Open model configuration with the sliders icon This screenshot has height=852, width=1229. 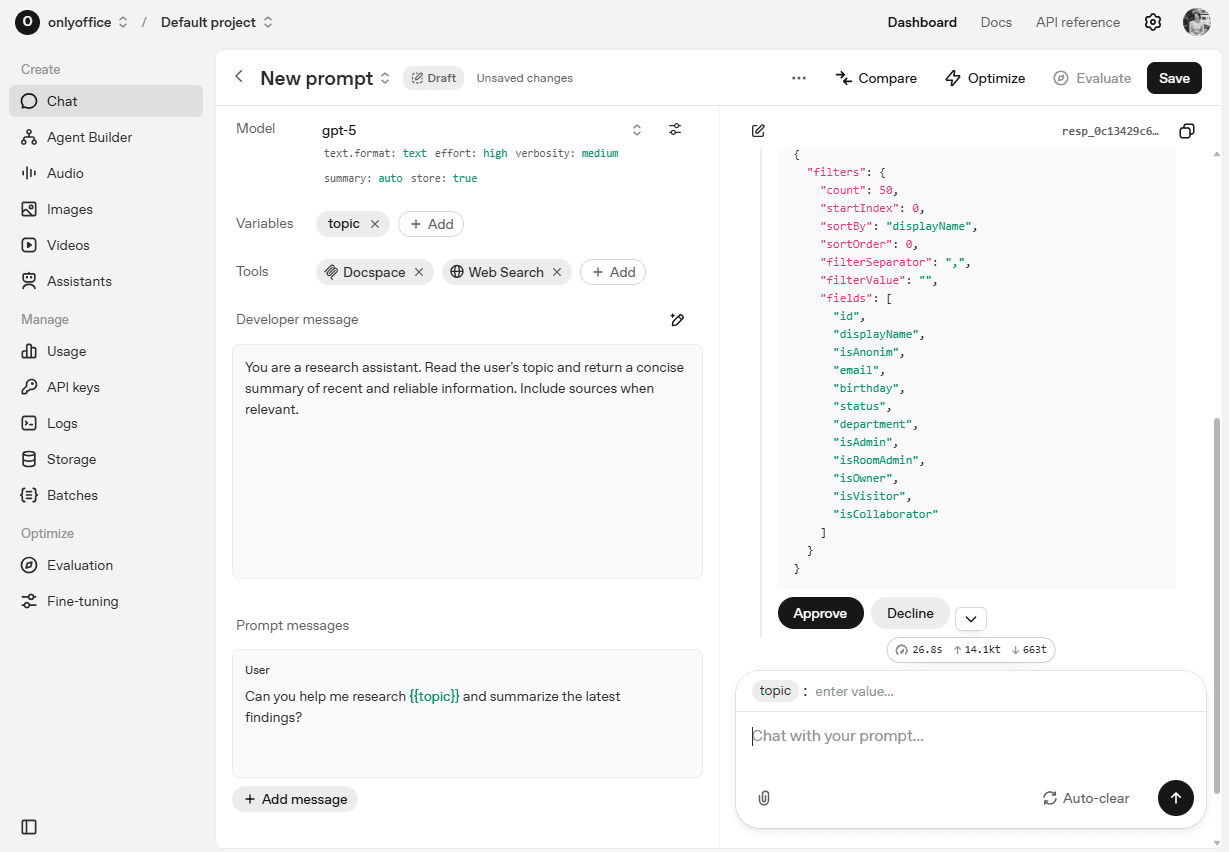[675, 129]
